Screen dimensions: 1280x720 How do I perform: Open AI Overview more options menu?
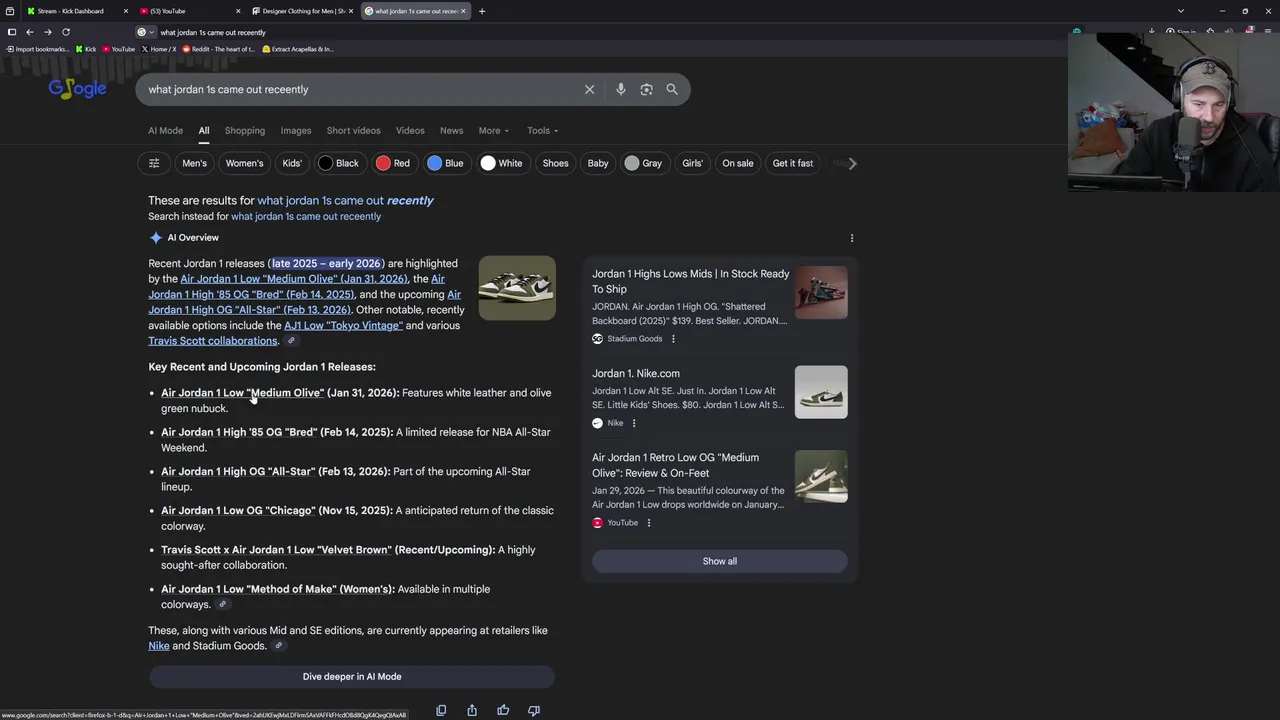point(852,238)
